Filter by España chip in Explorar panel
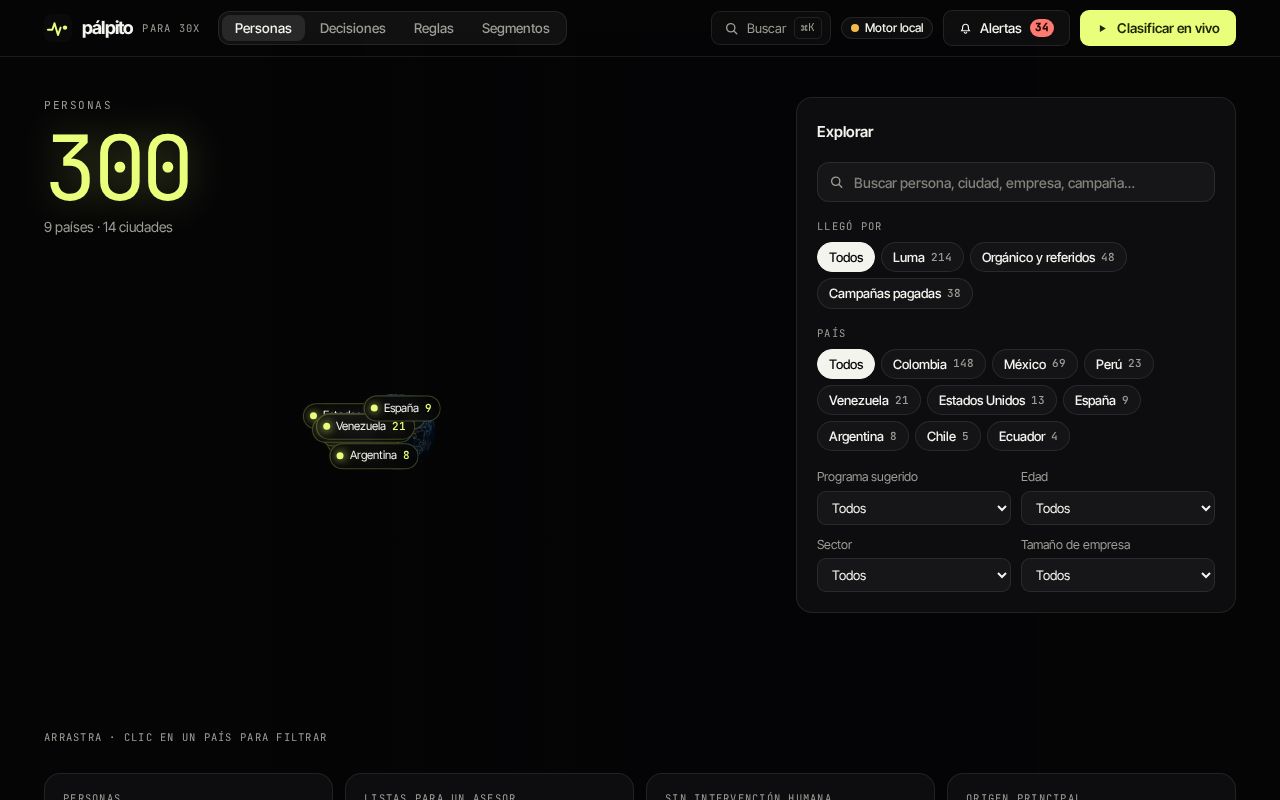1280x800 pixels. coord(1102,400)
